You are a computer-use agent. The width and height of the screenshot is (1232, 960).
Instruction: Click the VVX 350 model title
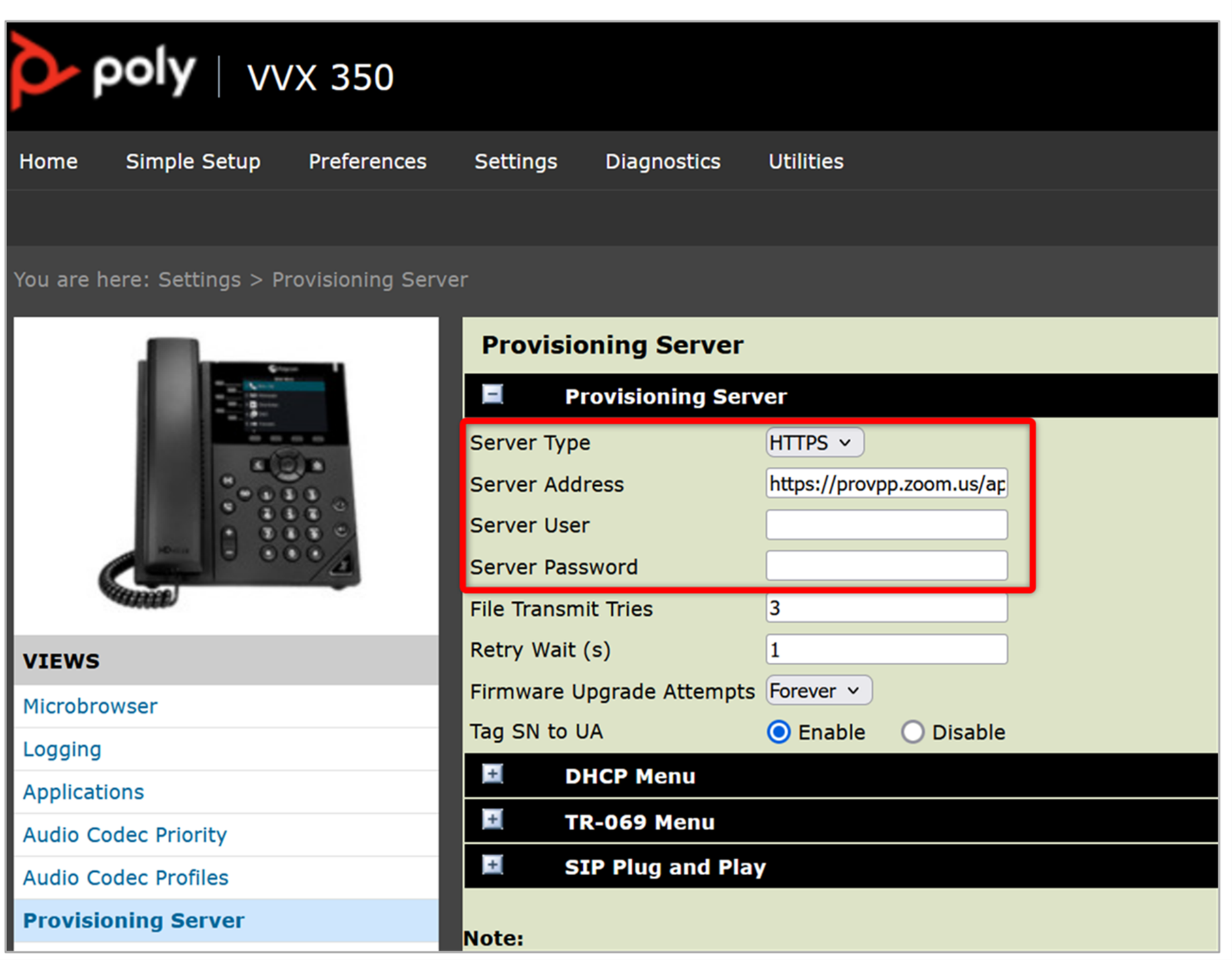pyautogui.click(x=320, y=77)
